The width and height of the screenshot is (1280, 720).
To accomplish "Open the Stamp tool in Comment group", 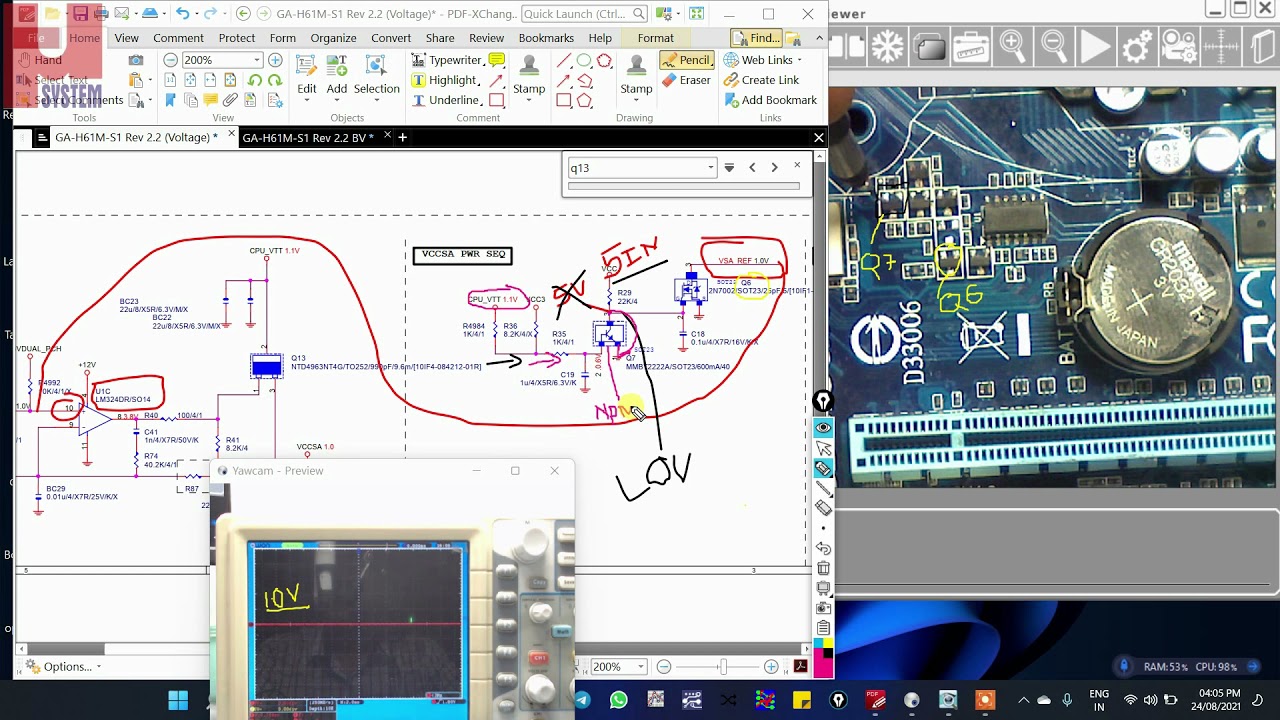I will [x=529, y=76].
